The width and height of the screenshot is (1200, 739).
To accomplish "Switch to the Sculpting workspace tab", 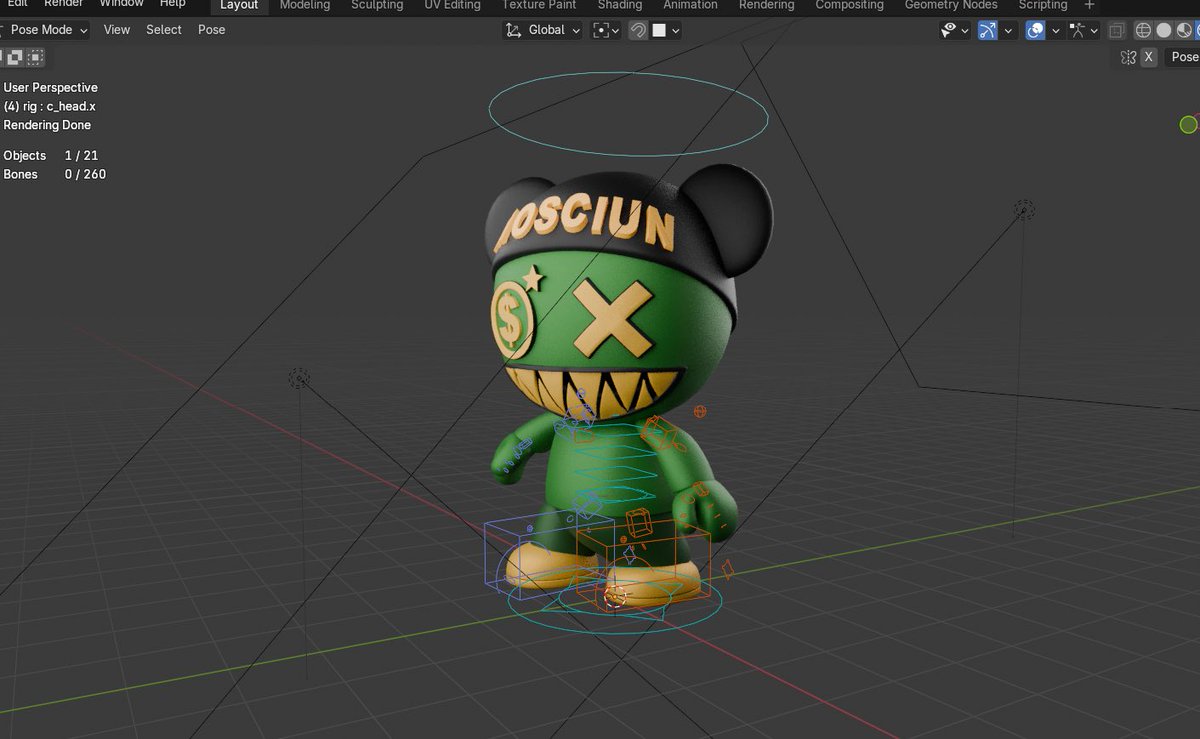I will pyautogui.click(x=377, y=5).
